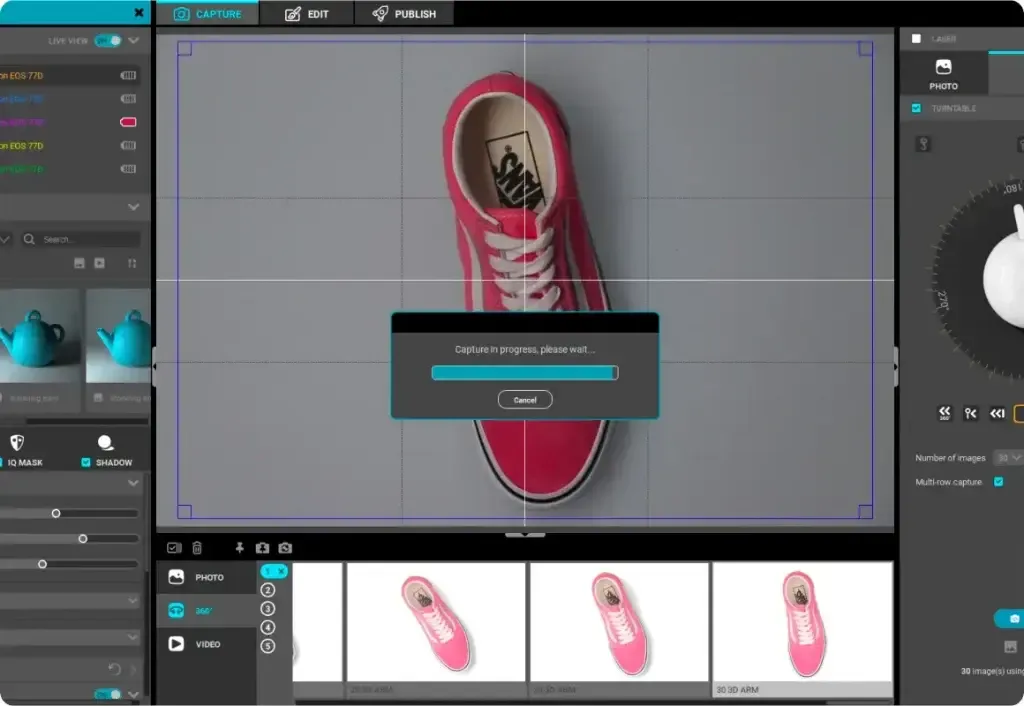Click the trash delete icon above thumbnails
This screenshot has height=706, width=1024.
197,548
